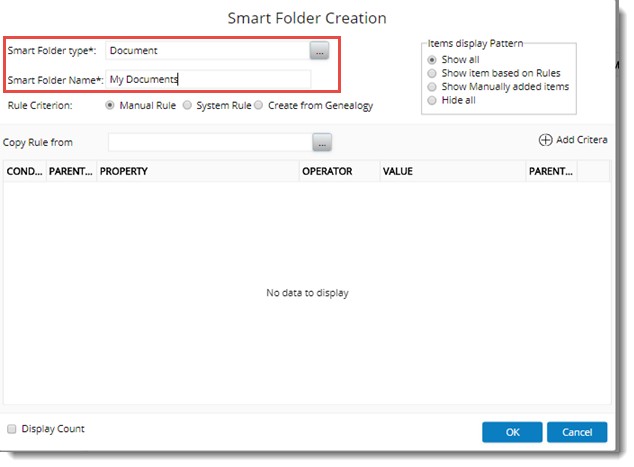The width and height of the screenshot is (634, 467).
Task: Click browse button next to Smart Folder type
Action: (319, 50)
